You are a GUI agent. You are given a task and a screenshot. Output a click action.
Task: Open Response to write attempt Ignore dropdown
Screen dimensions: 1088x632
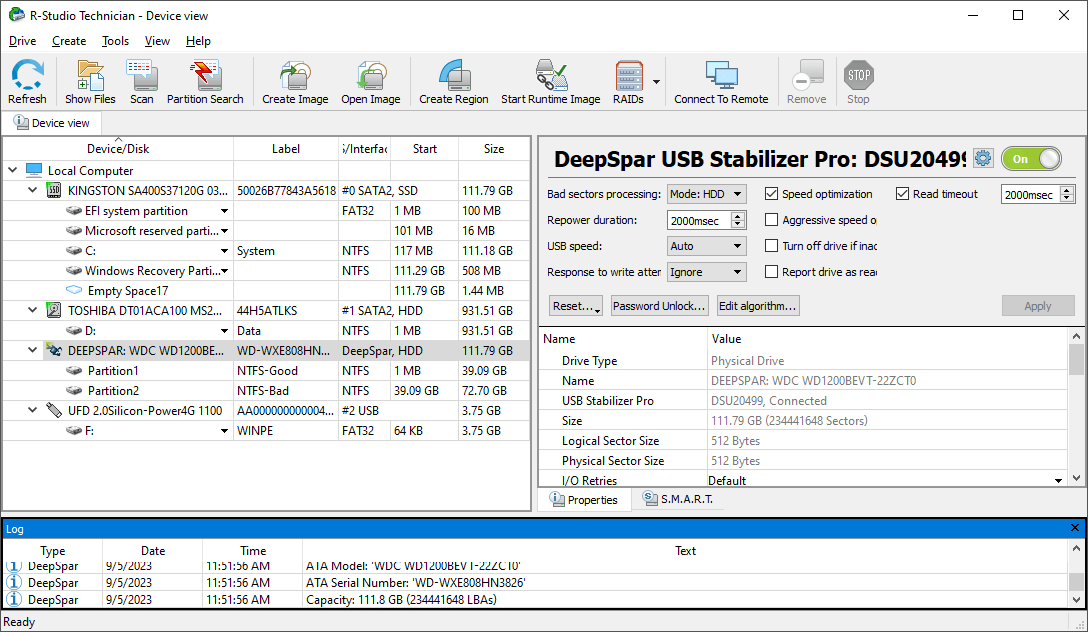tap(706, 272)
